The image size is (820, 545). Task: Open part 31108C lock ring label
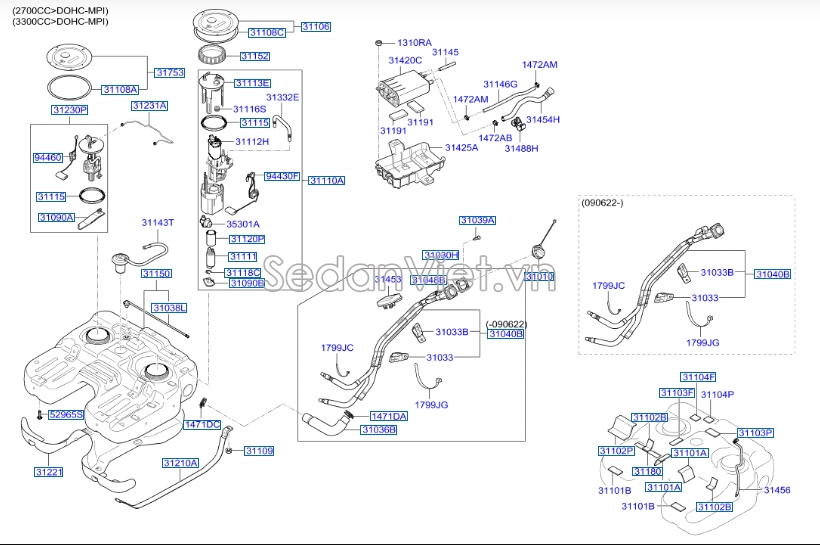[266, 33]
